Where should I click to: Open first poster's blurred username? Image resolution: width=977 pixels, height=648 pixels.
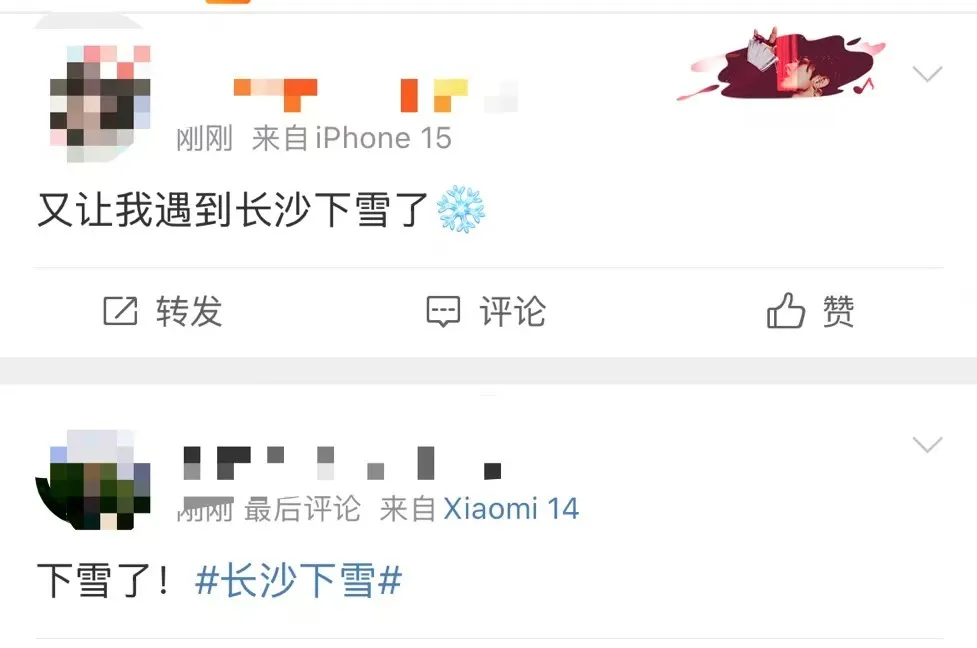(376, 95)
